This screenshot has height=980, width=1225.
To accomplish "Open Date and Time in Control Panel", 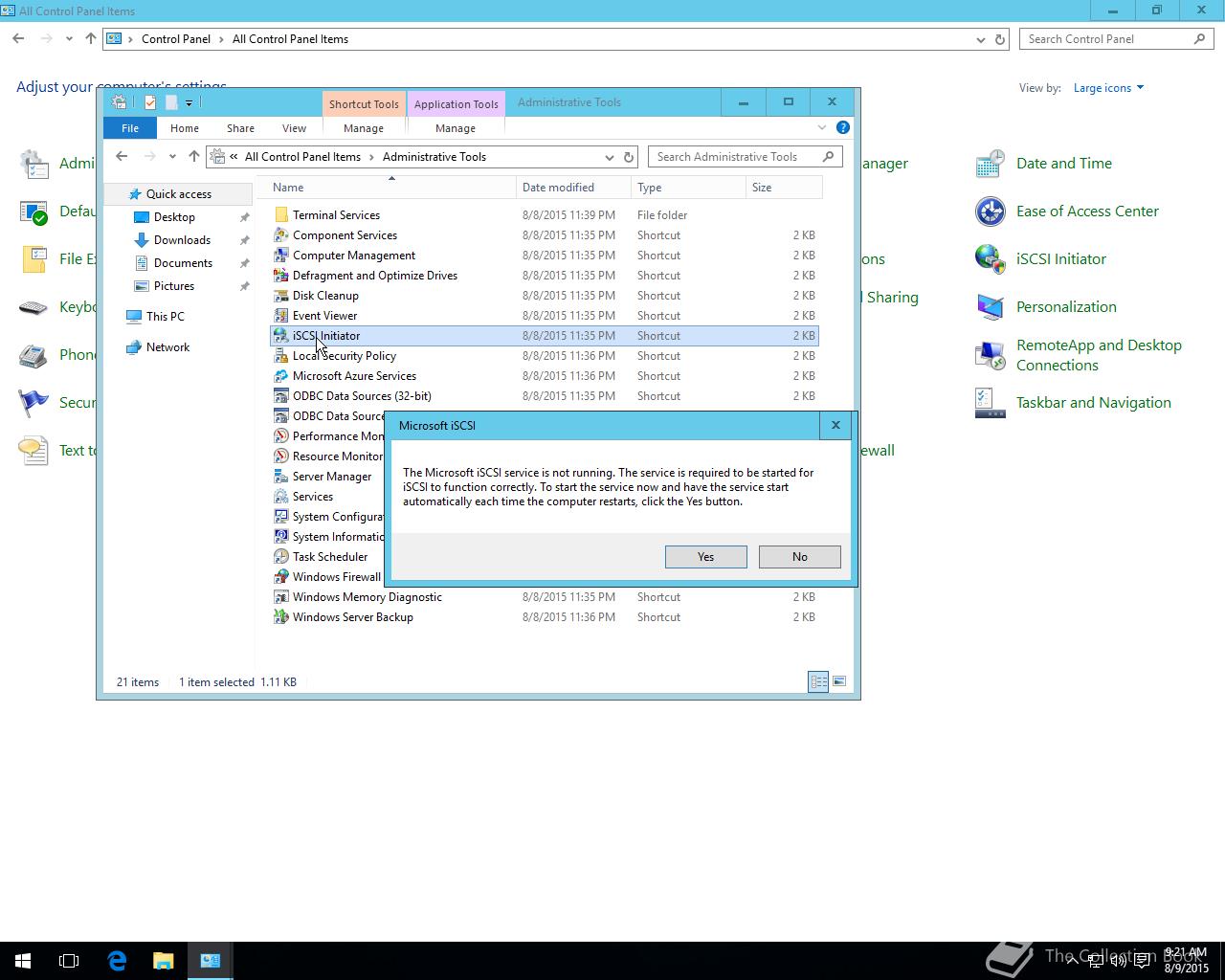I will pos(1064,164).
